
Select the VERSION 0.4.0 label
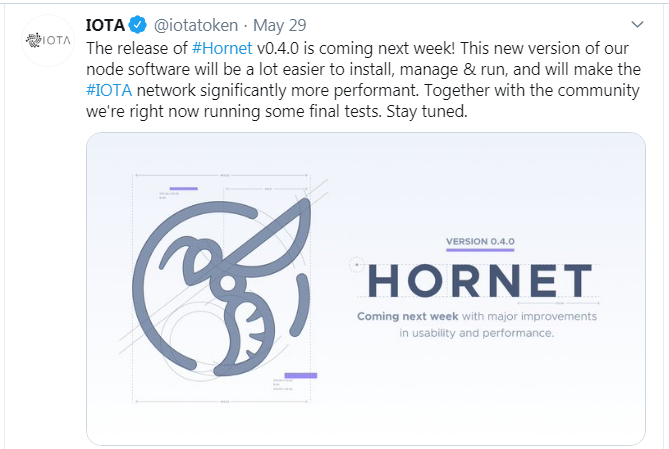[x=480, y=242]
